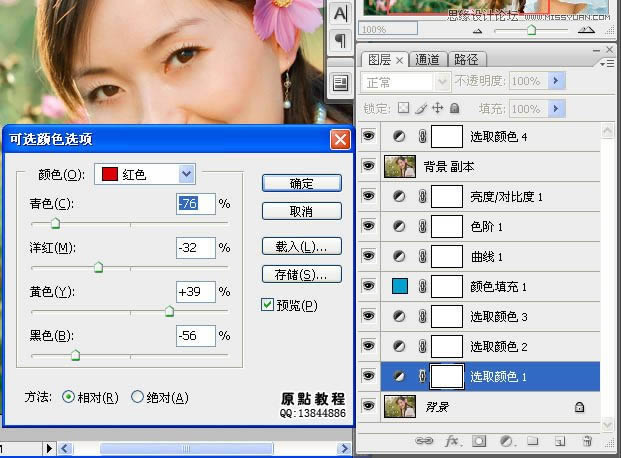The image size is (621, 458).
Task: Open the layer style fx menu
Action: 452,440
